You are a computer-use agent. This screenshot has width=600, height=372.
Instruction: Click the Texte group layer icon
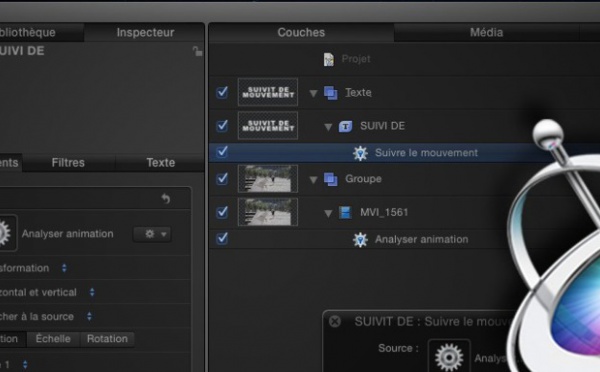[x=331, y=93]
